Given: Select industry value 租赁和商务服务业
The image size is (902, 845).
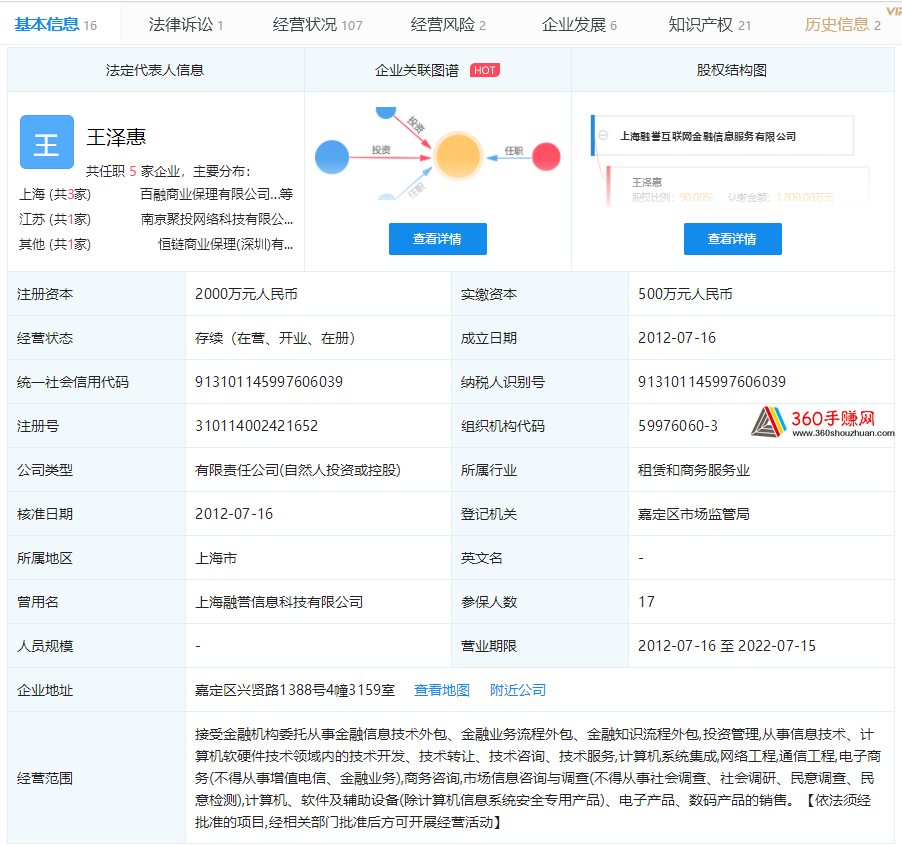Looking at the screenshot, I should tap(694, 470).
